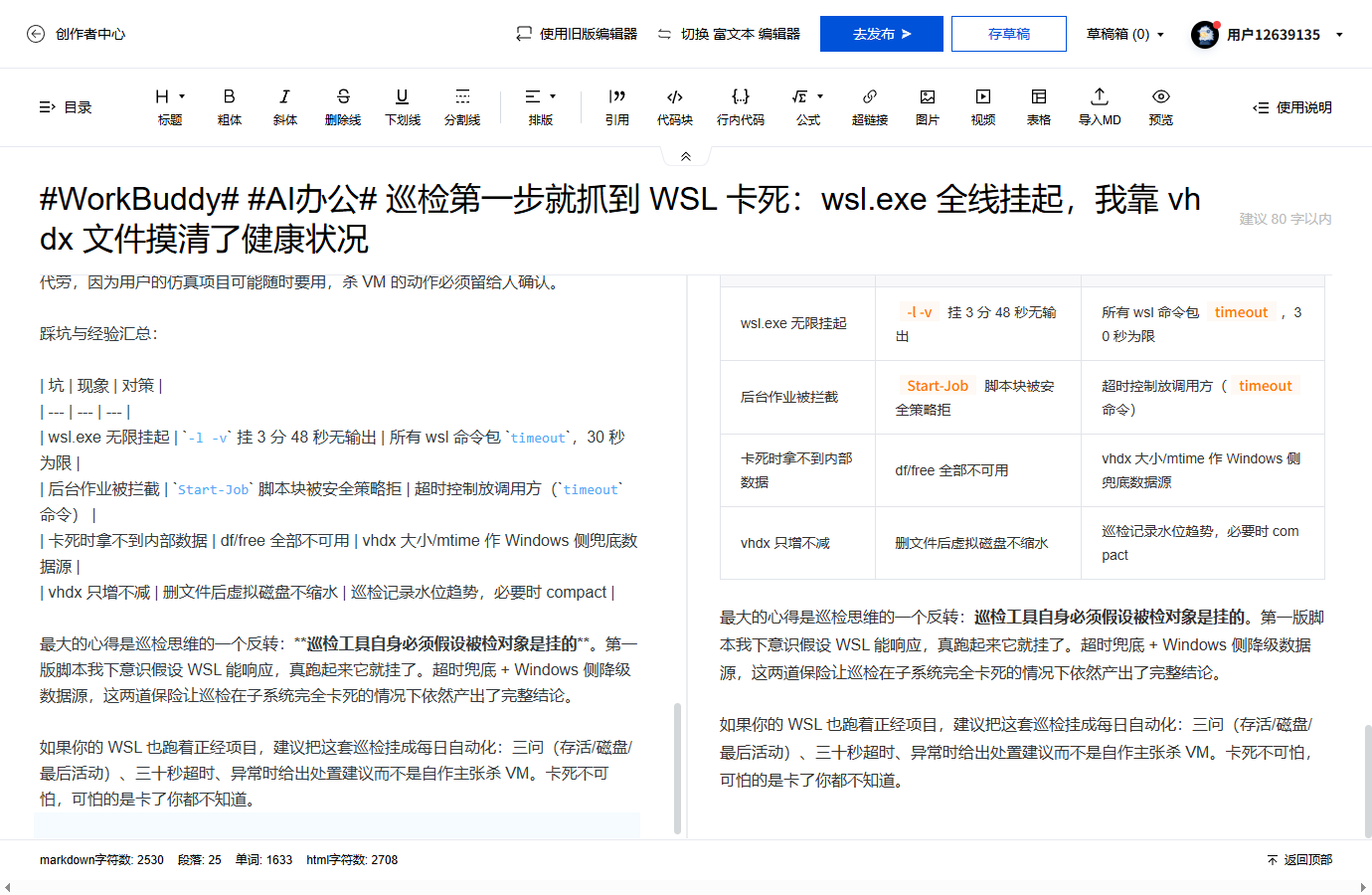The image size is (1372, 895).
Task: Insert 行内代码 inline code
Action: coord(741,107)
